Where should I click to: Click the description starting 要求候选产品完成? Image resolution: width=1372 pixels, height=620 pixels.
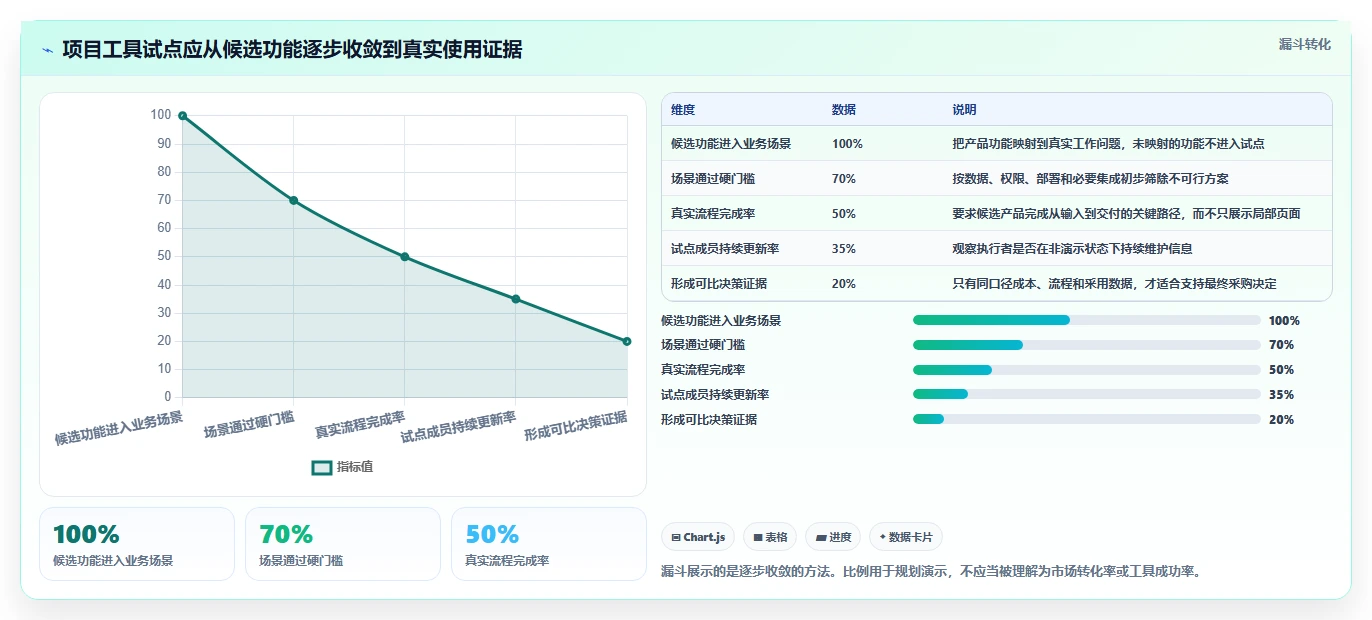click(1127, 214)
